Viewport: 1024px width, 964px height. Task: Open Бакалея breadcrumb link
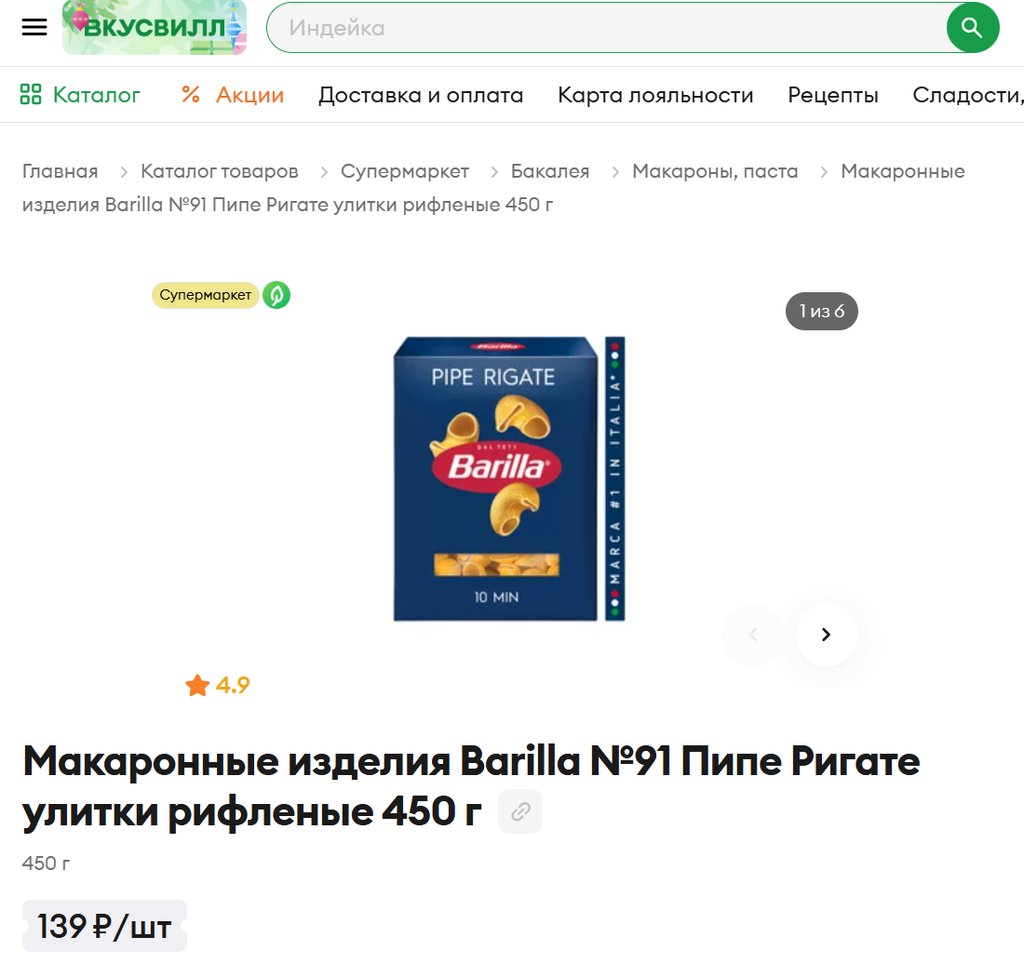point(550,171)
